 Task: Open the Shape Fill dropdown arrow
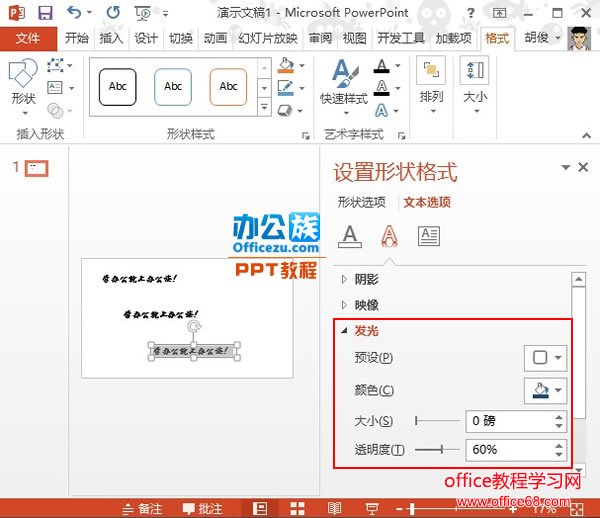click(302, 65)
